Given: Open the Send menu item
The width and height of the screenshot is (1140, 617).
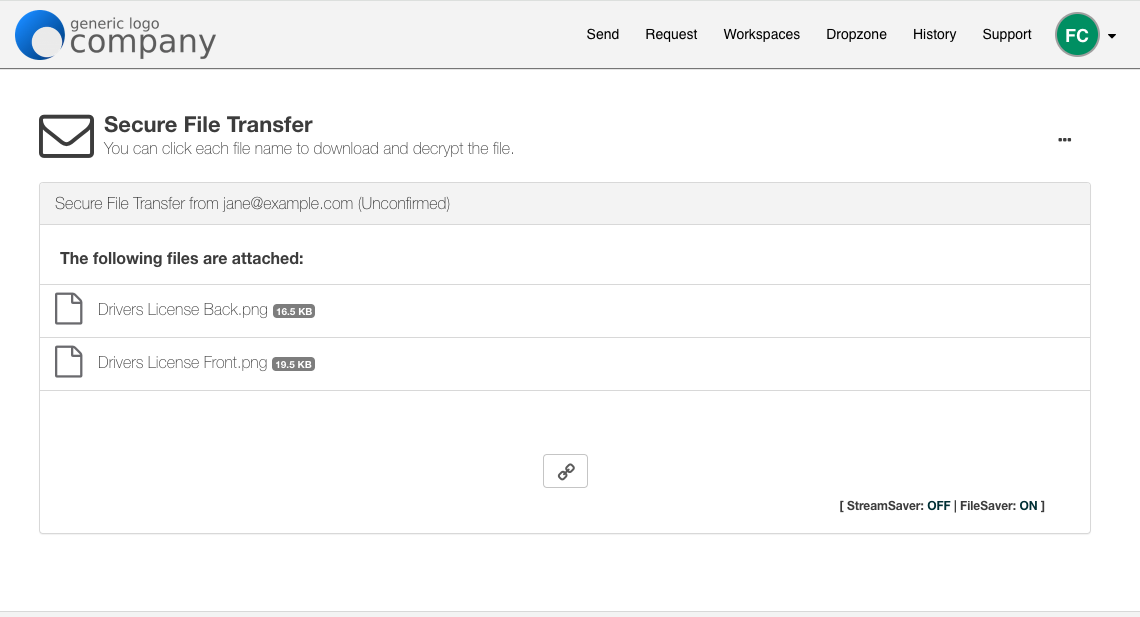Looking at the screenshot, I should click(602, 34).
